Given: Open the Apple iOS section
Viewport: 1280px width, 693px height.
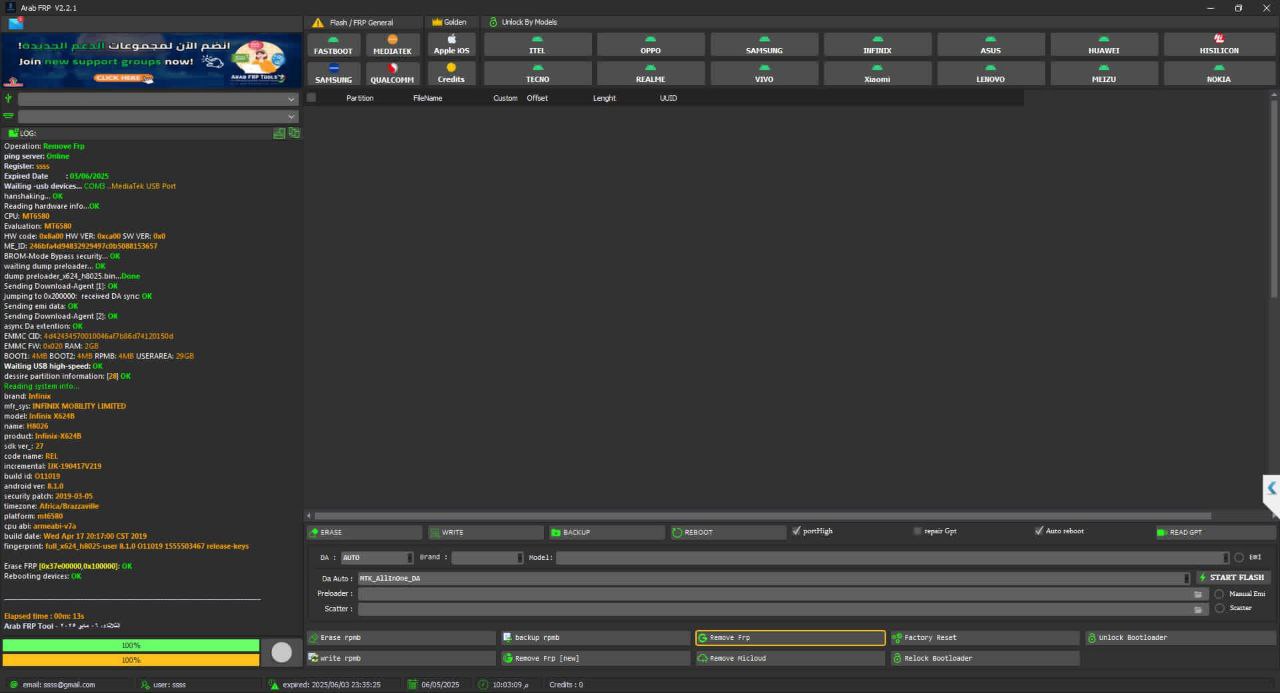Looking at the screenshot, I should click(451, 45).
